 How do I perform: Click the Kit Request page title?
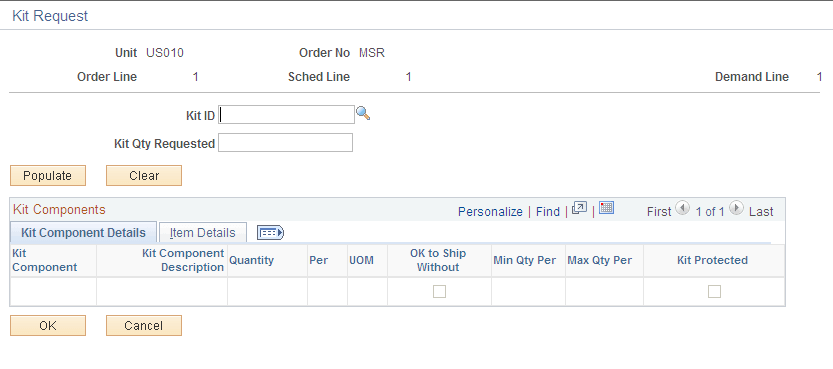[50, 16]
